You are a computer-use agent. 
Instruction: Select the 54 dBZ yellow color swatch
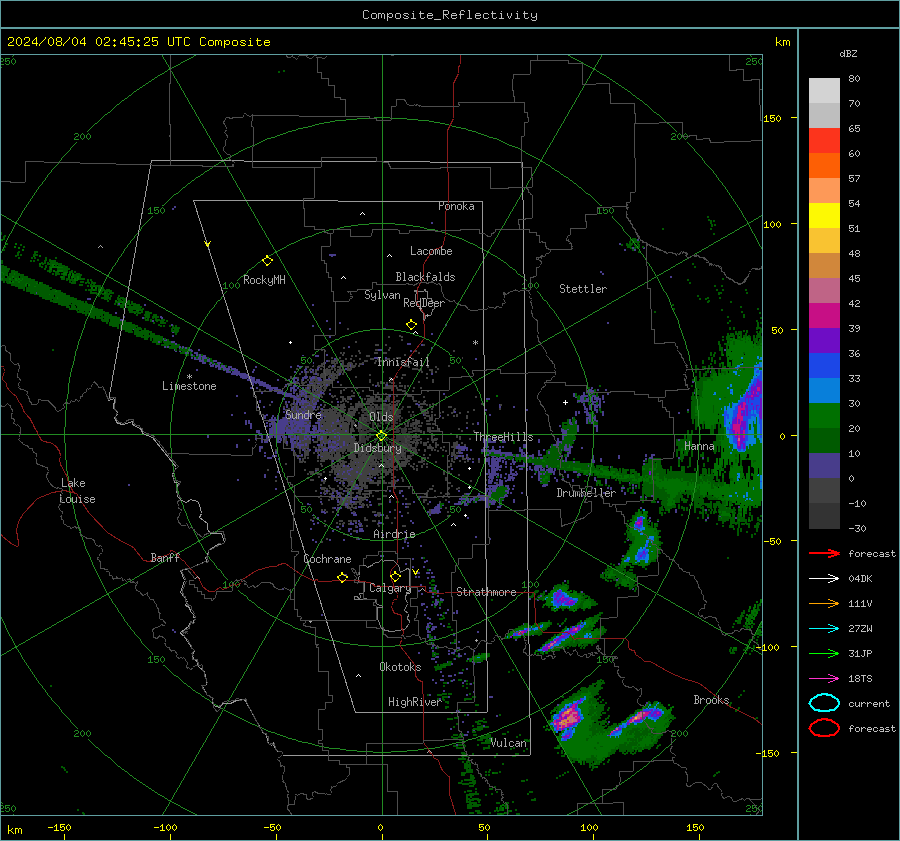point(824,216)
